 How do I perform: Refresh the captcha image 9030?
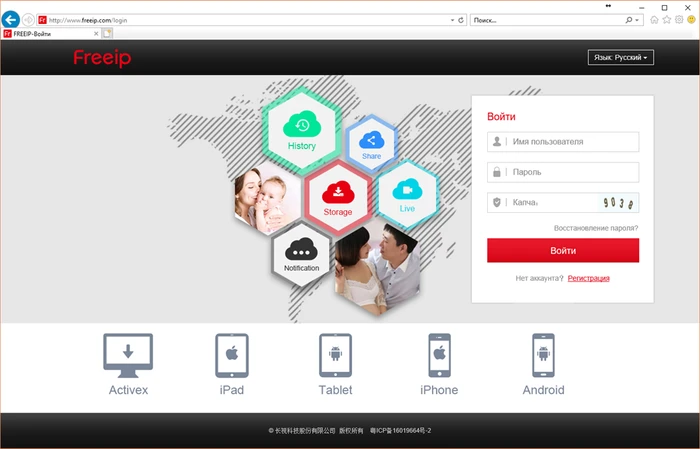point(619,203)
